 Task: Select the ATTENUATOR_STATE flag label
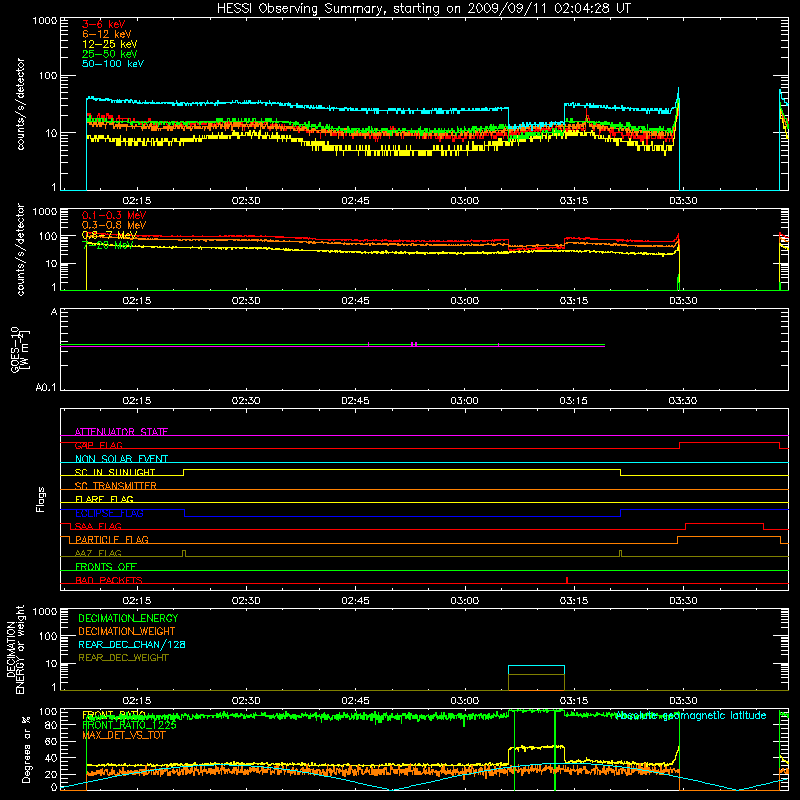click(121, 432)
